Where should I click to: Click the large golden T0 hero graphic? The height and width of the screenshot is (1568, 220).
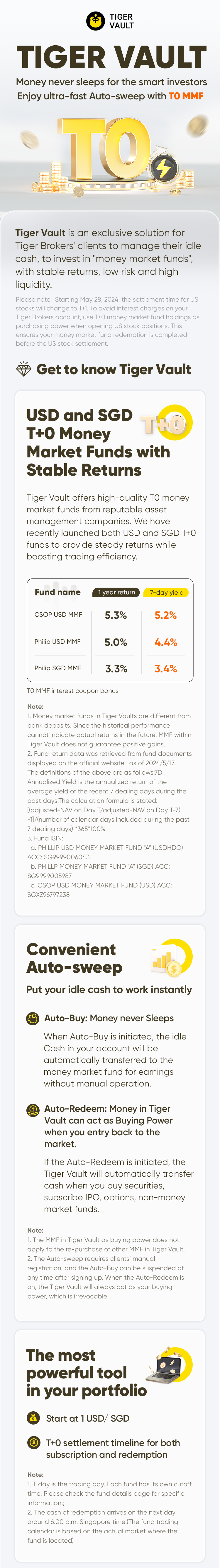116,155
